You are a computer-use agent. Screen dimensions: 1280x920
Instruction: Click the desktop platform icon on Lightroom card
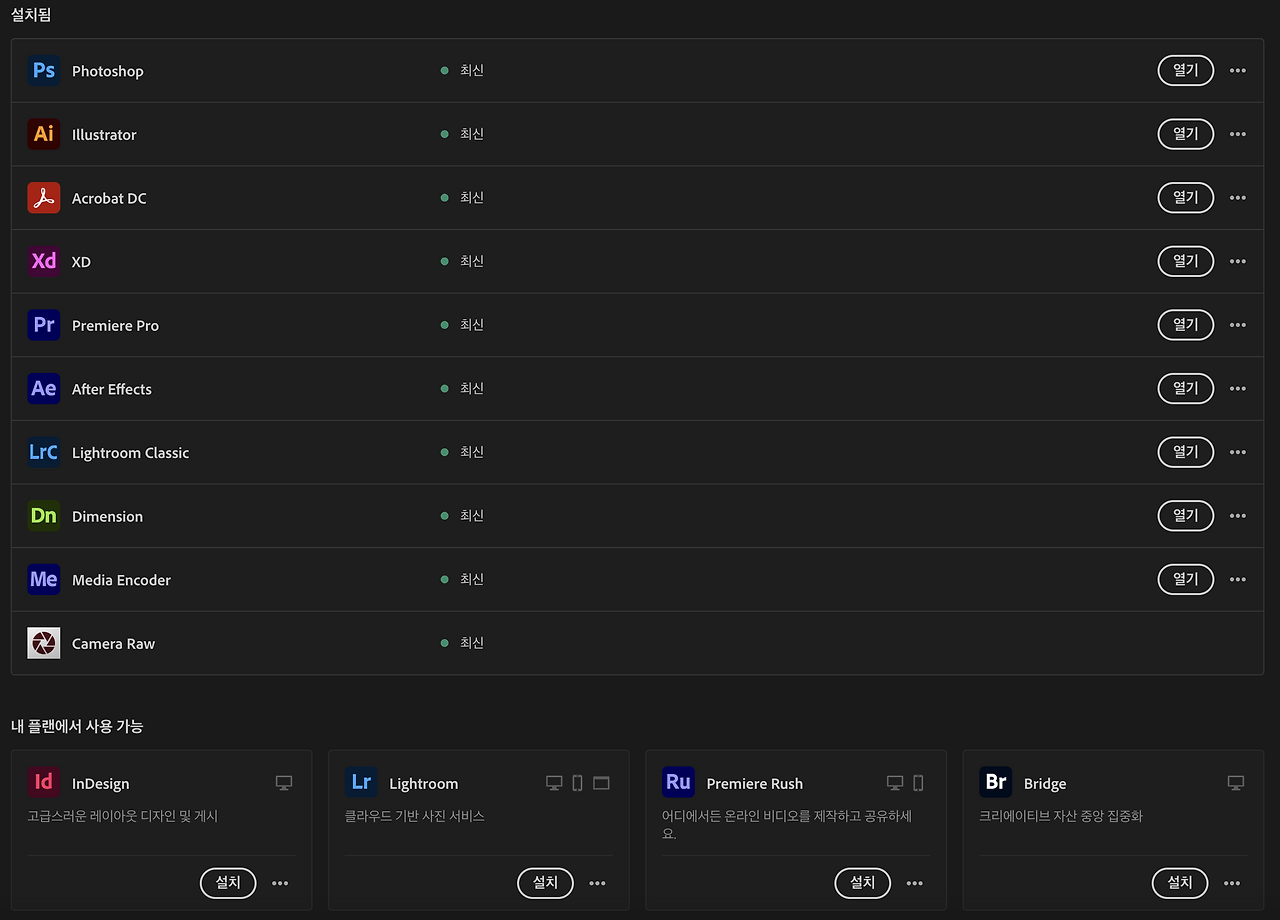(x=554, y=783)
